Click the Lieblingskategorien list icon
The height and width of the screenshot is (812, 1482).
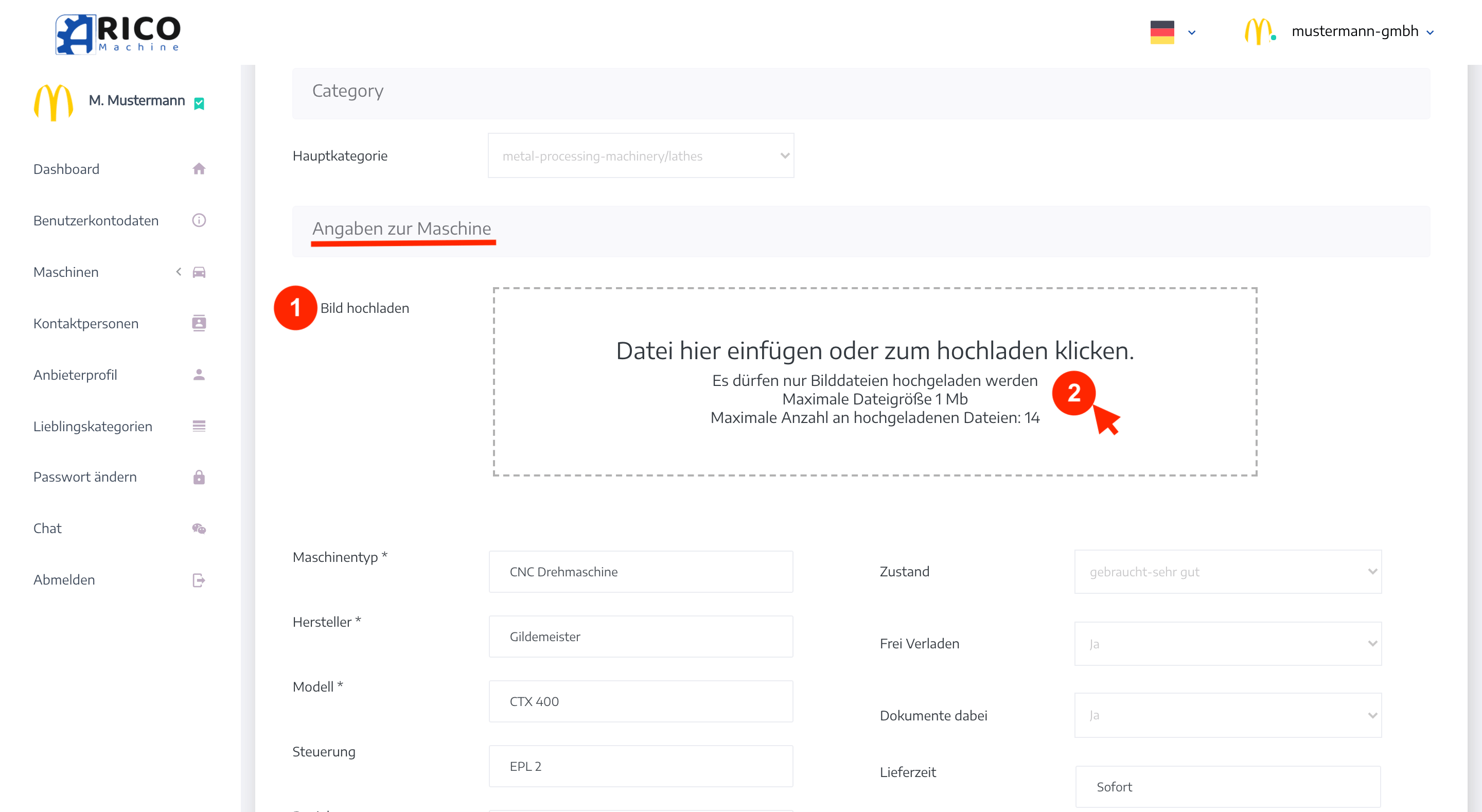coord(199,426)
